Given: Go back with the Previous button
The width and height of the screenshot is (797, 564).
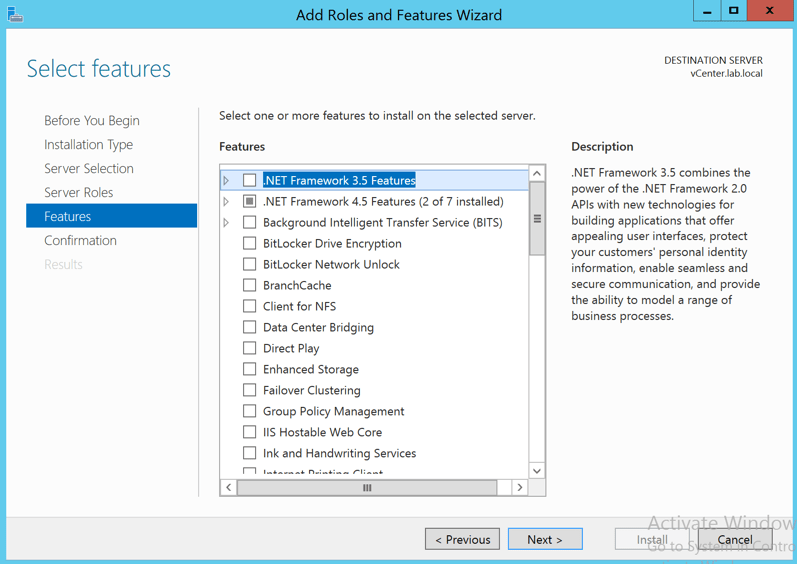Looking at the screenshot, I should coord(462,539).
